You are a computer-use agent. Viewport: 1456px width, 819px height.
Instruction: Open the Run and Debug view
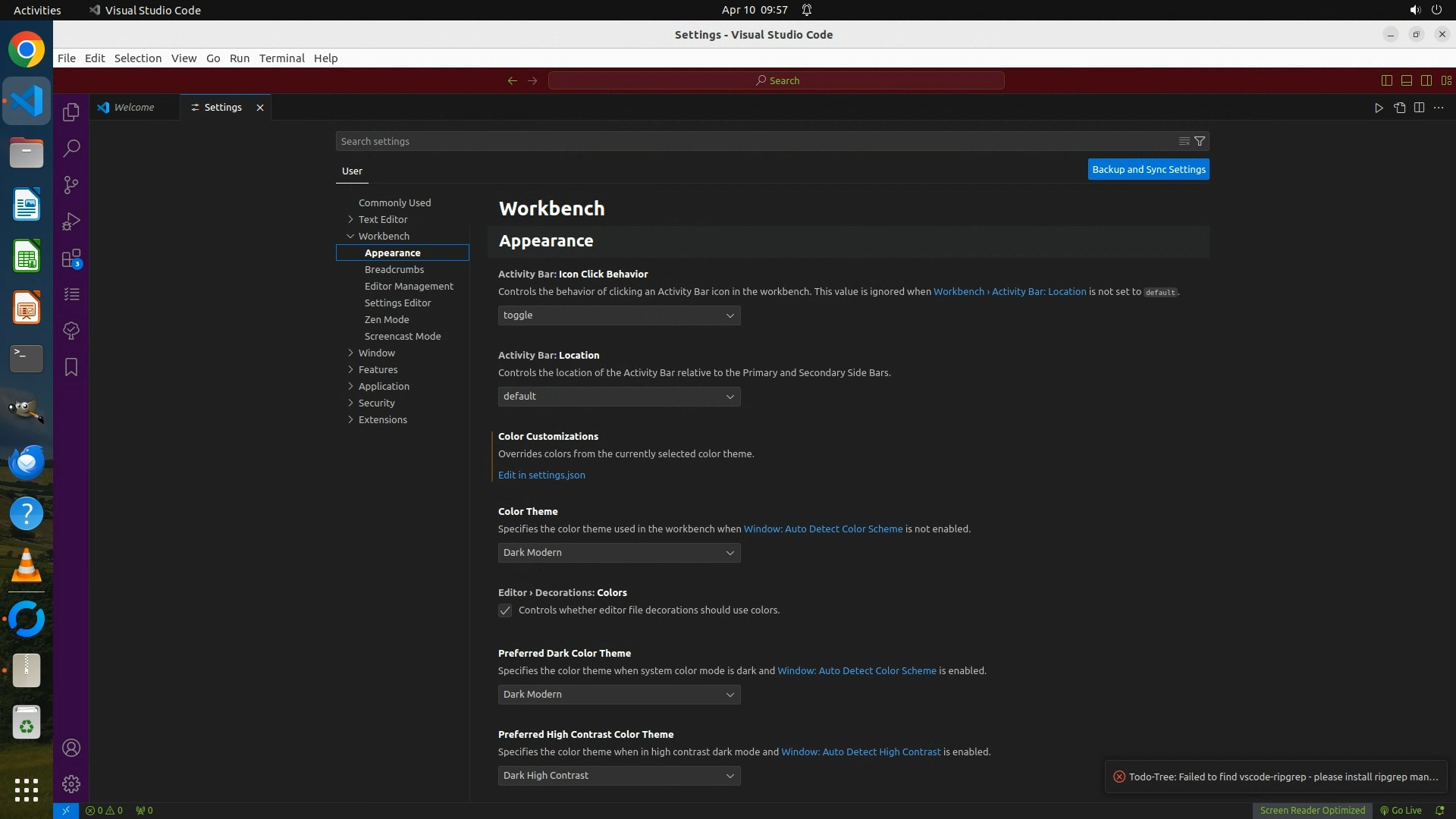pyautogui.click(x=71, y=221)
